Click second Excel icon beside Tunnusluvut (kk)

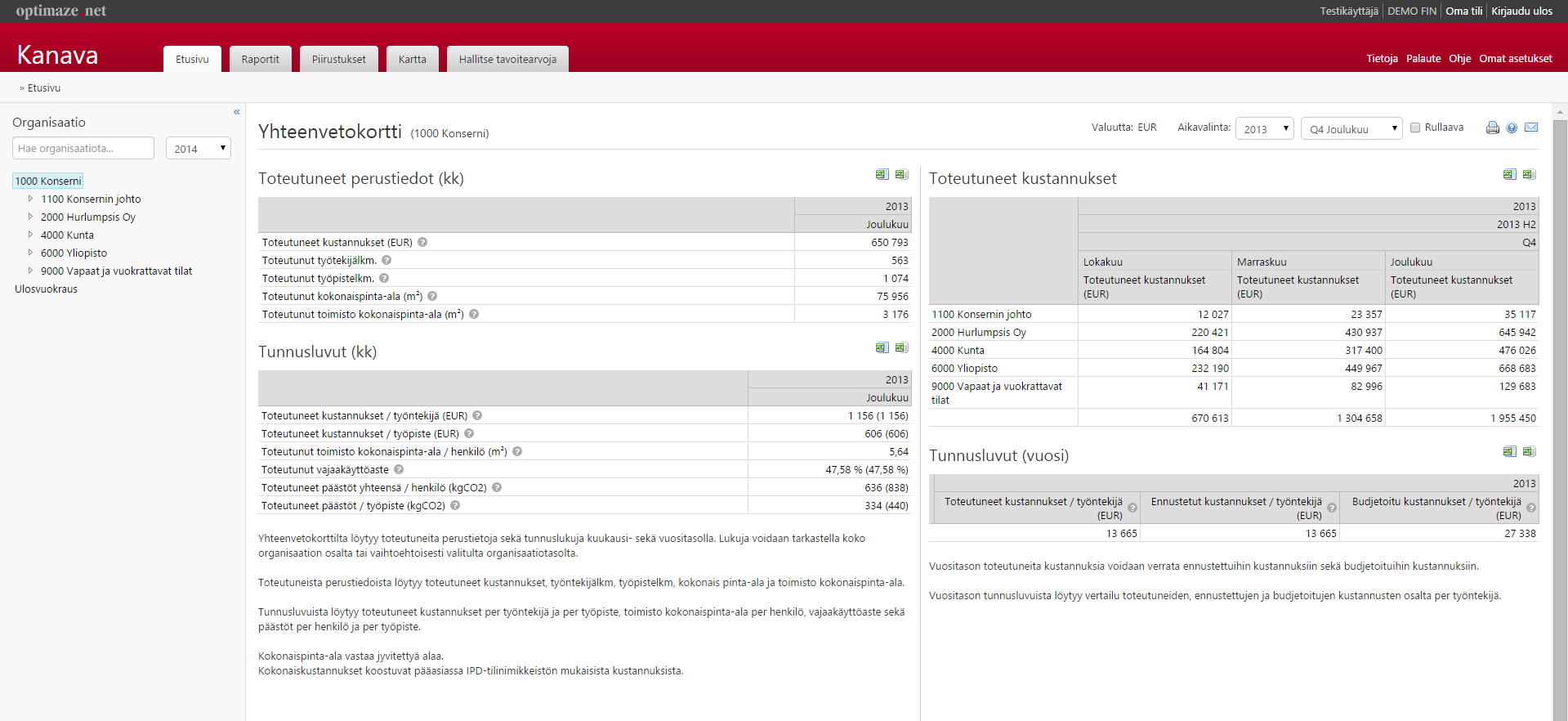coord(901,347)
